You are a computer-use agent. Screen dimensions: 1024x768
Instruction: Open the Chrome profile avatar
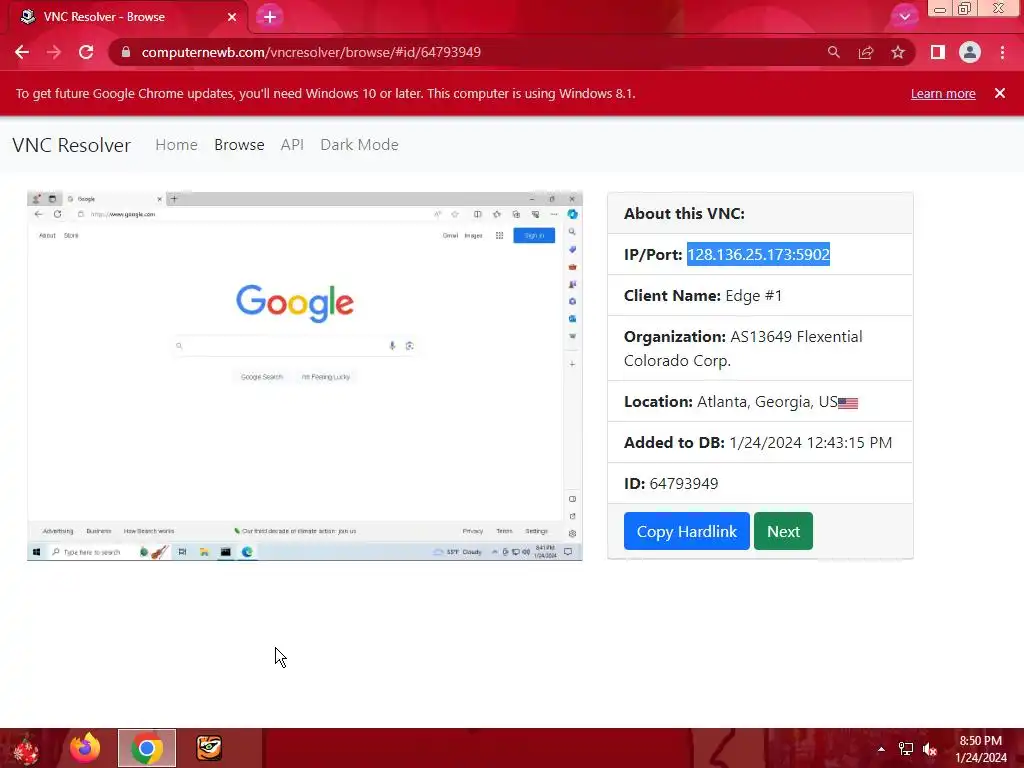click(x=970, y=52)
